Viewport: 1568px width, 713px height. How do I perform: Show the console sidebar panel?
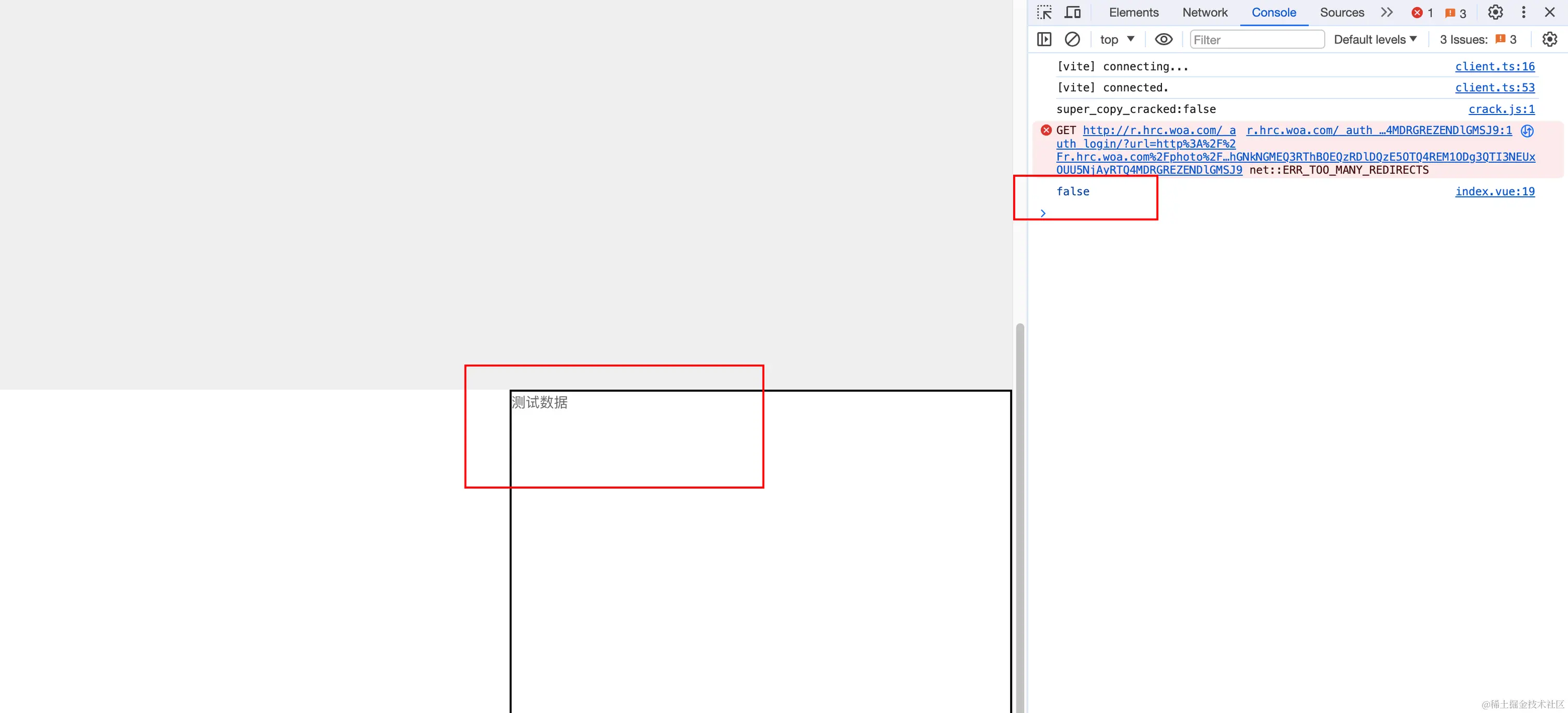[1044, 39]
